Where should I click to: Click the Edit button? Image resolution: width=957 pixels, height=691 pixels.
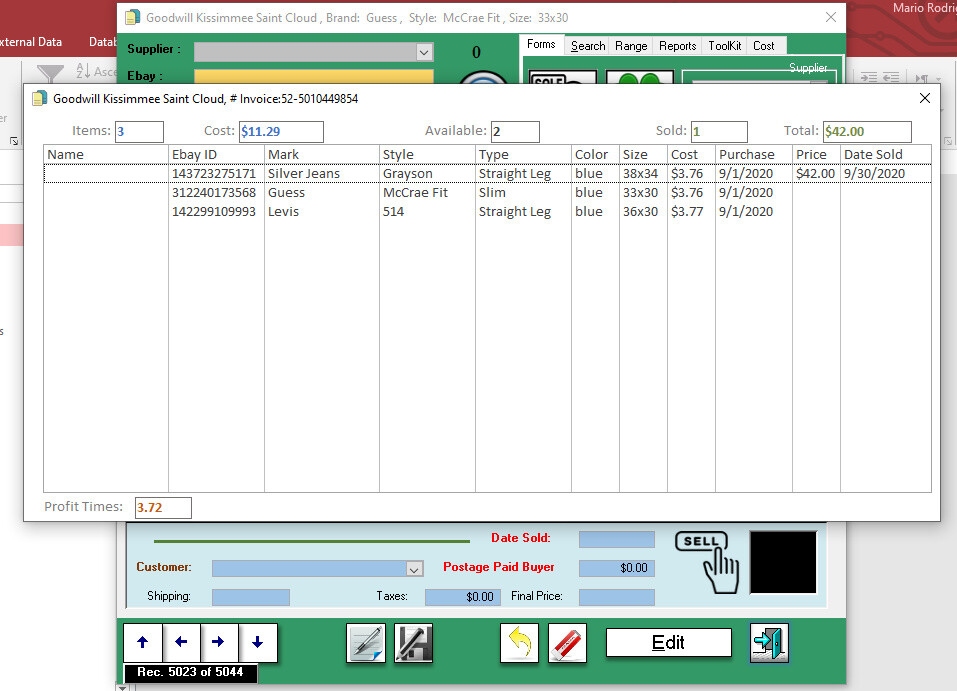click(668, 641)
